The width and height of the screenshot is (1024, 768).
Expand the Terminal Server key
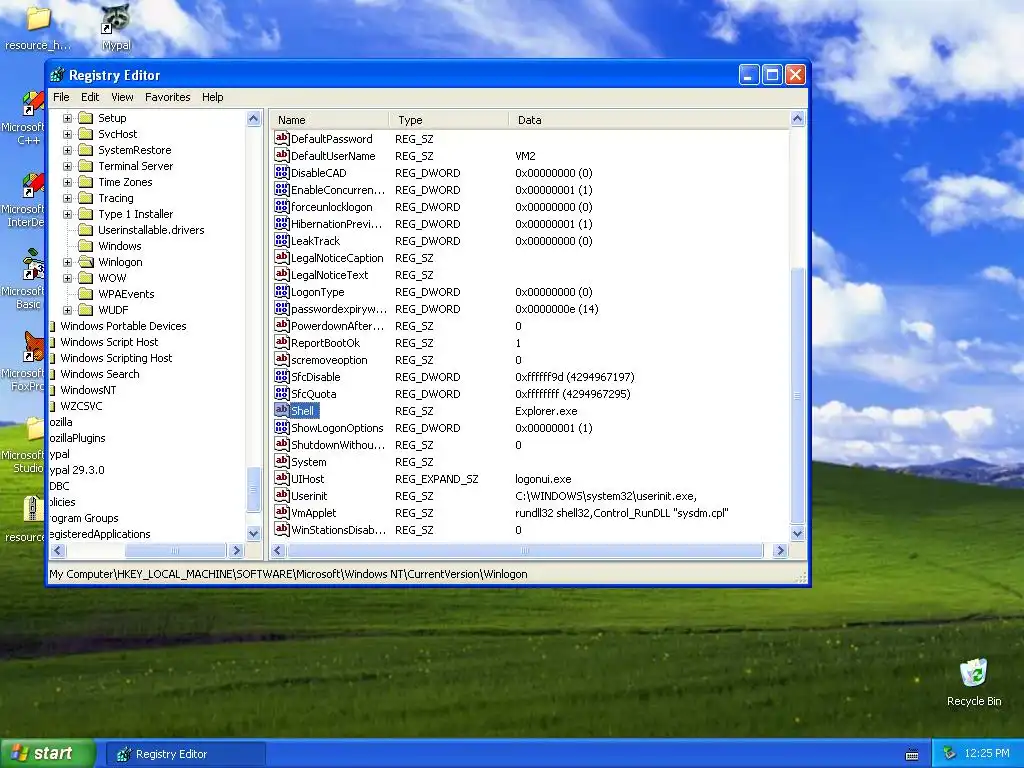click(67, 166)
